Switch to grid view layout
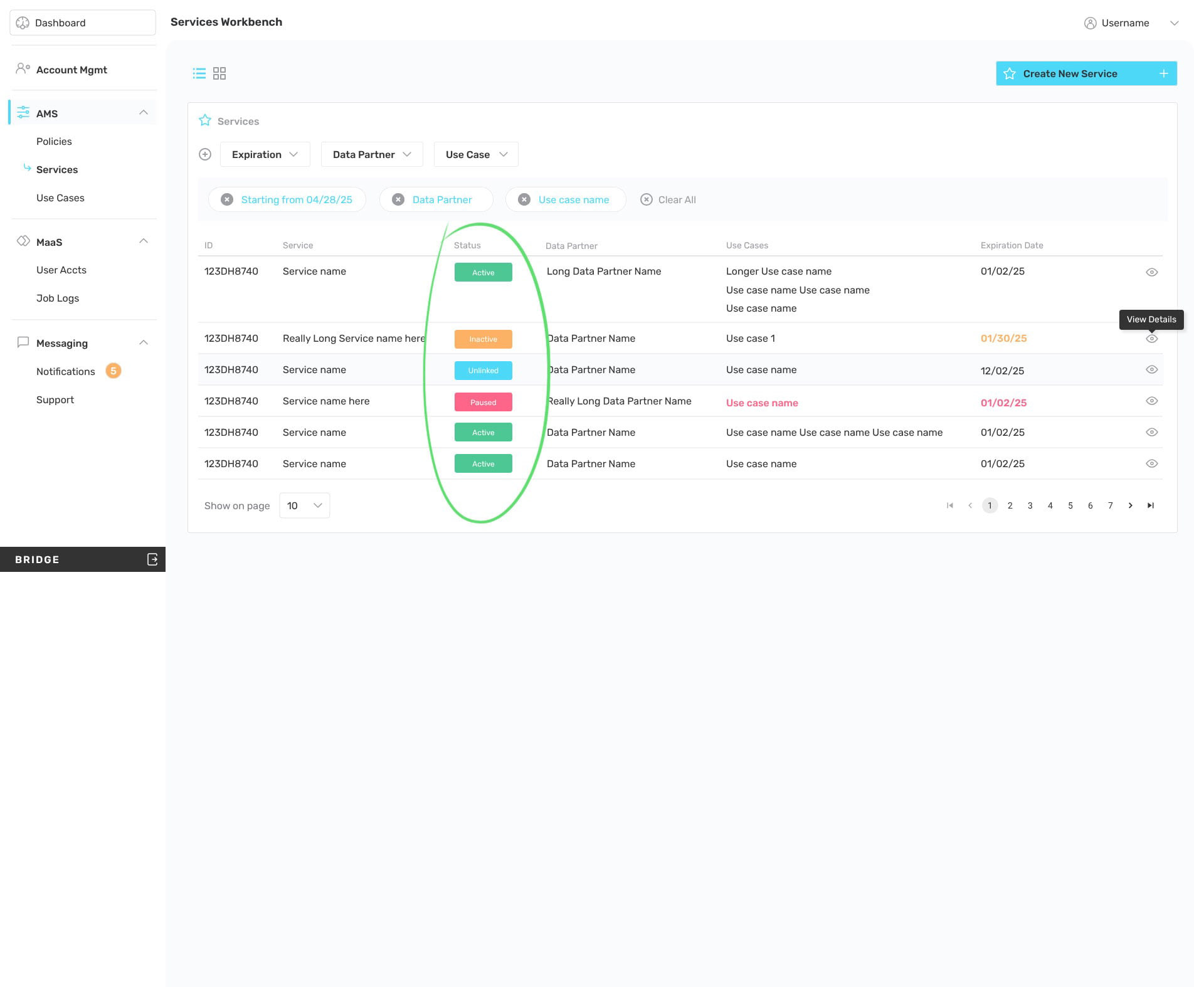Viewport: 1204px width, 987px height. (x=219, y=74)
